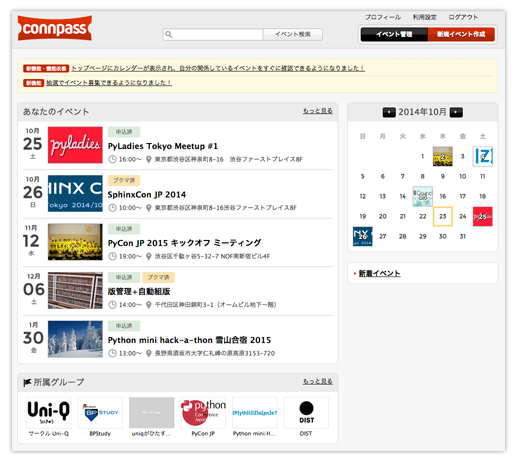Click the search magnifier icon
The height and width of the screenshot is (465, 517).
(169, 34)
